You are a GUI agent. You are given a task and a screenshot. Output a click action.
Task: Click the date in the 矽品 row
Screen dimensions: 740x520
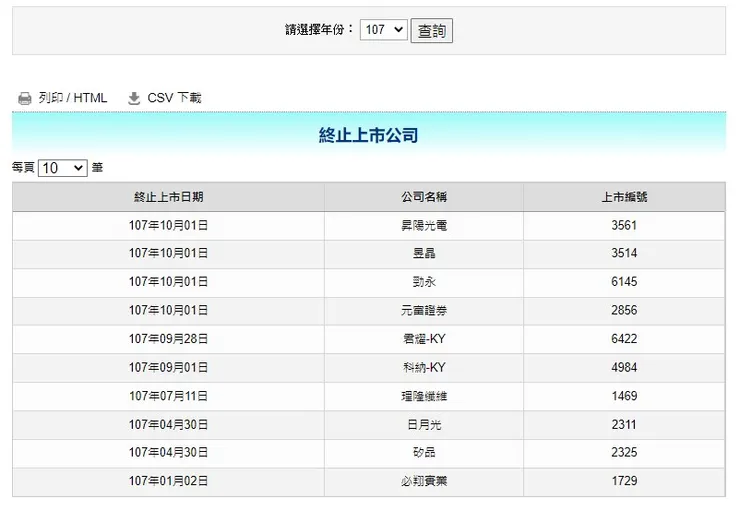[168, 453]
